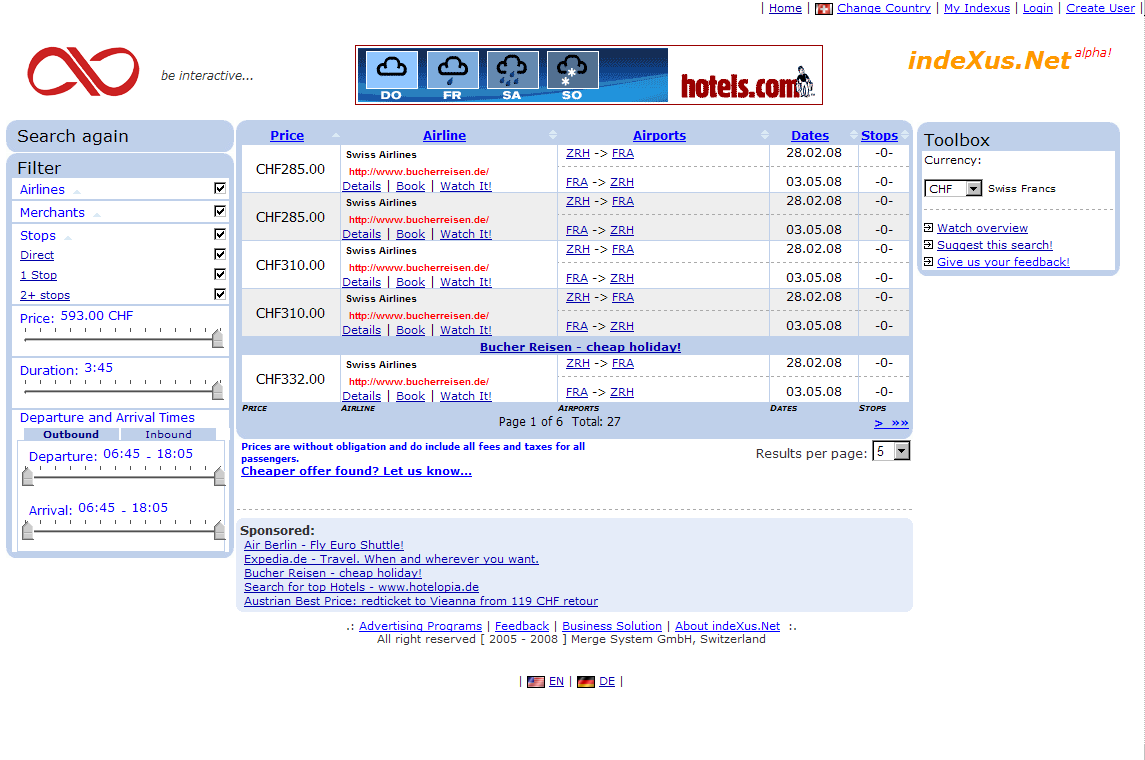Image resolution: width=1145 pixels, height=760 pixels.
Task: Click the Bucher Reisen cheap holiday banner link
Action: 580,347
